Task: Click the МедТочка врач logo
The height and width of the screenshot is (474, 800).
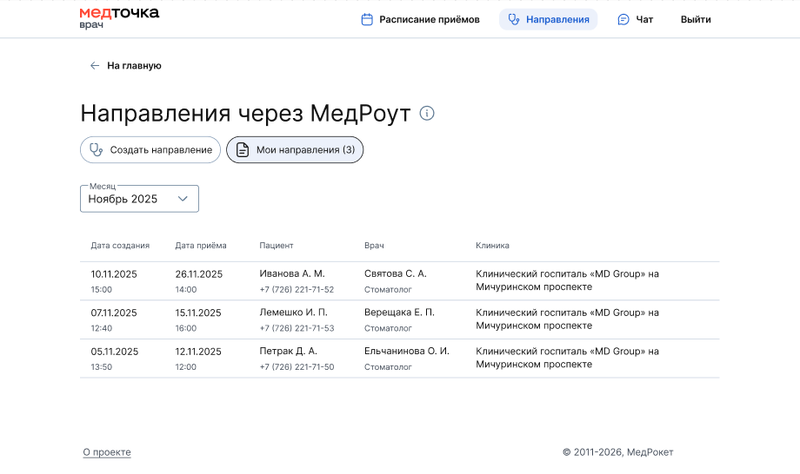Action: (119, 17)
